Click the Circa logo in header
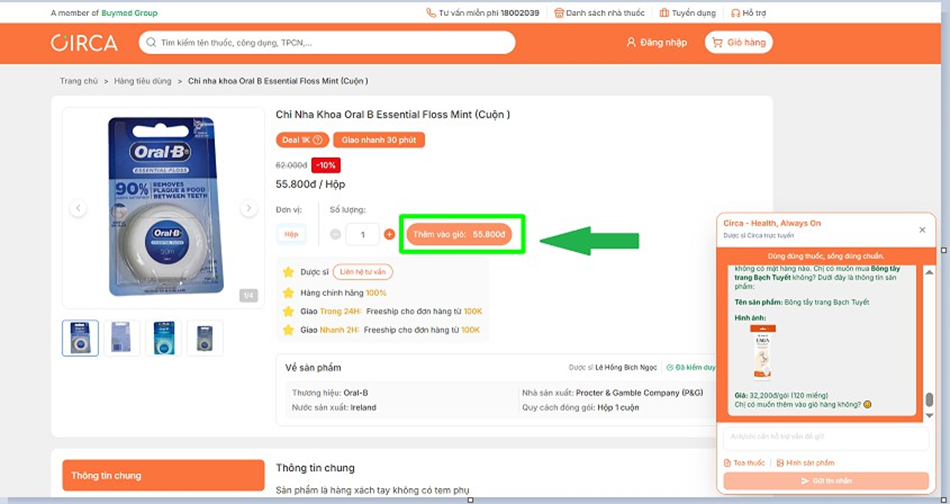This screenshot has width=950, height=504. 84,43
